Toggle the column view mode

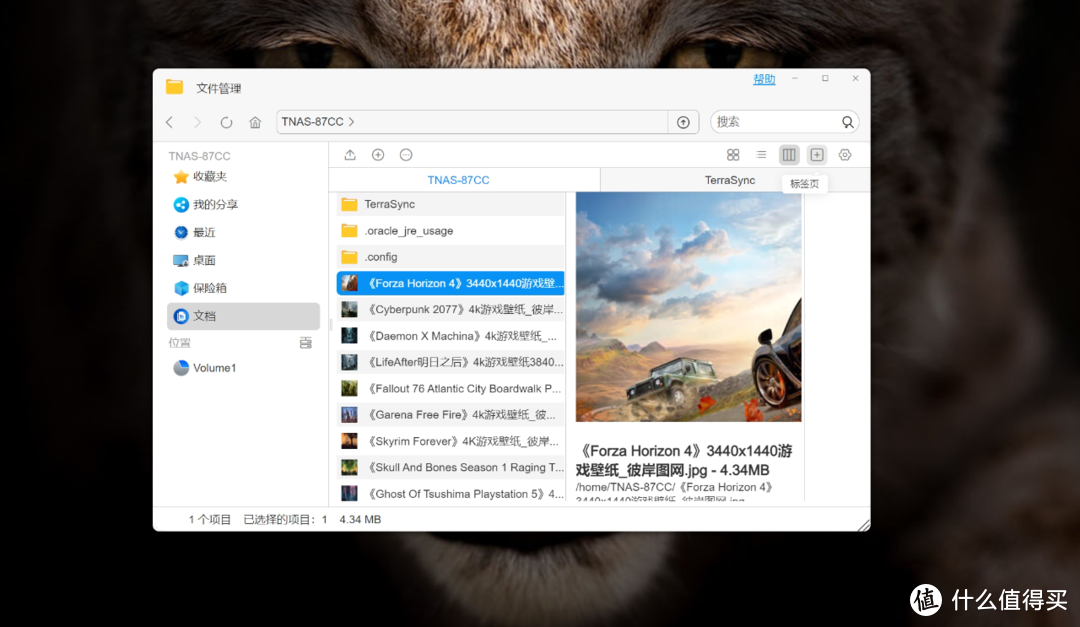[x=789, y=155]
